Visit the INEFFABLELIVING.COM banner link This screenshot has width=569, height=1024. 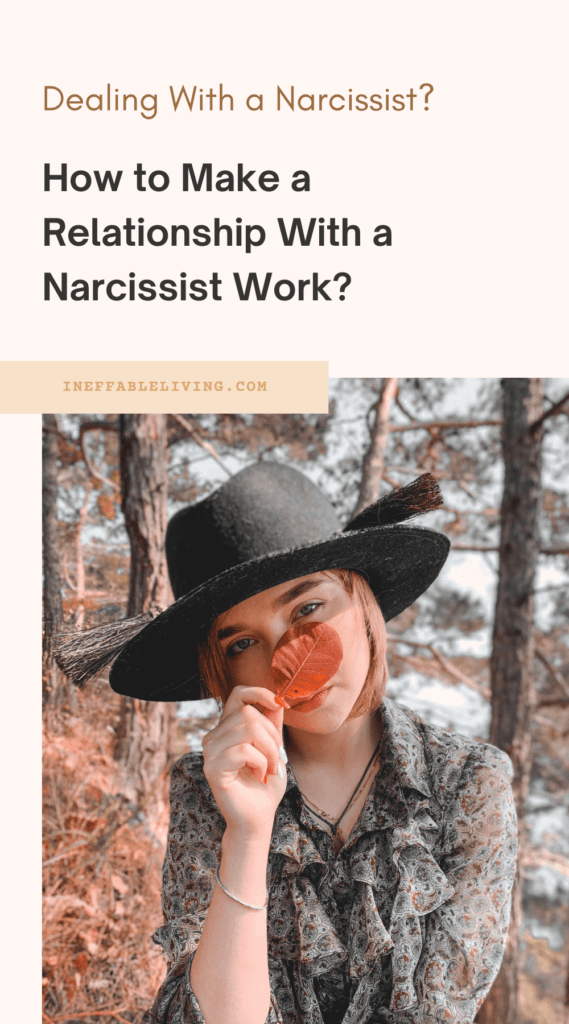pyautogui.click(x=165, y=386)
